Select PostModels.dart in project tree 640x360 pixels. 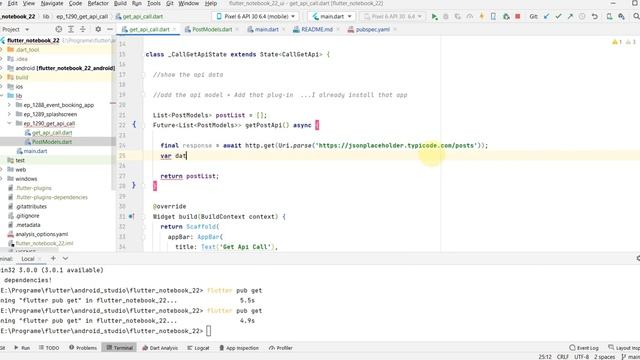point(52,142)
